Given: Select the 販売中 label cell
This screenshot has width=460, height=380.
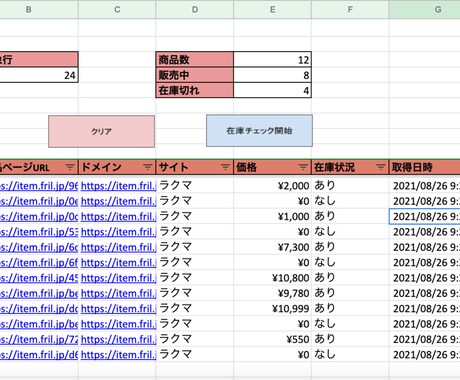Looking at the screenshot, I should tap(195, 75).
